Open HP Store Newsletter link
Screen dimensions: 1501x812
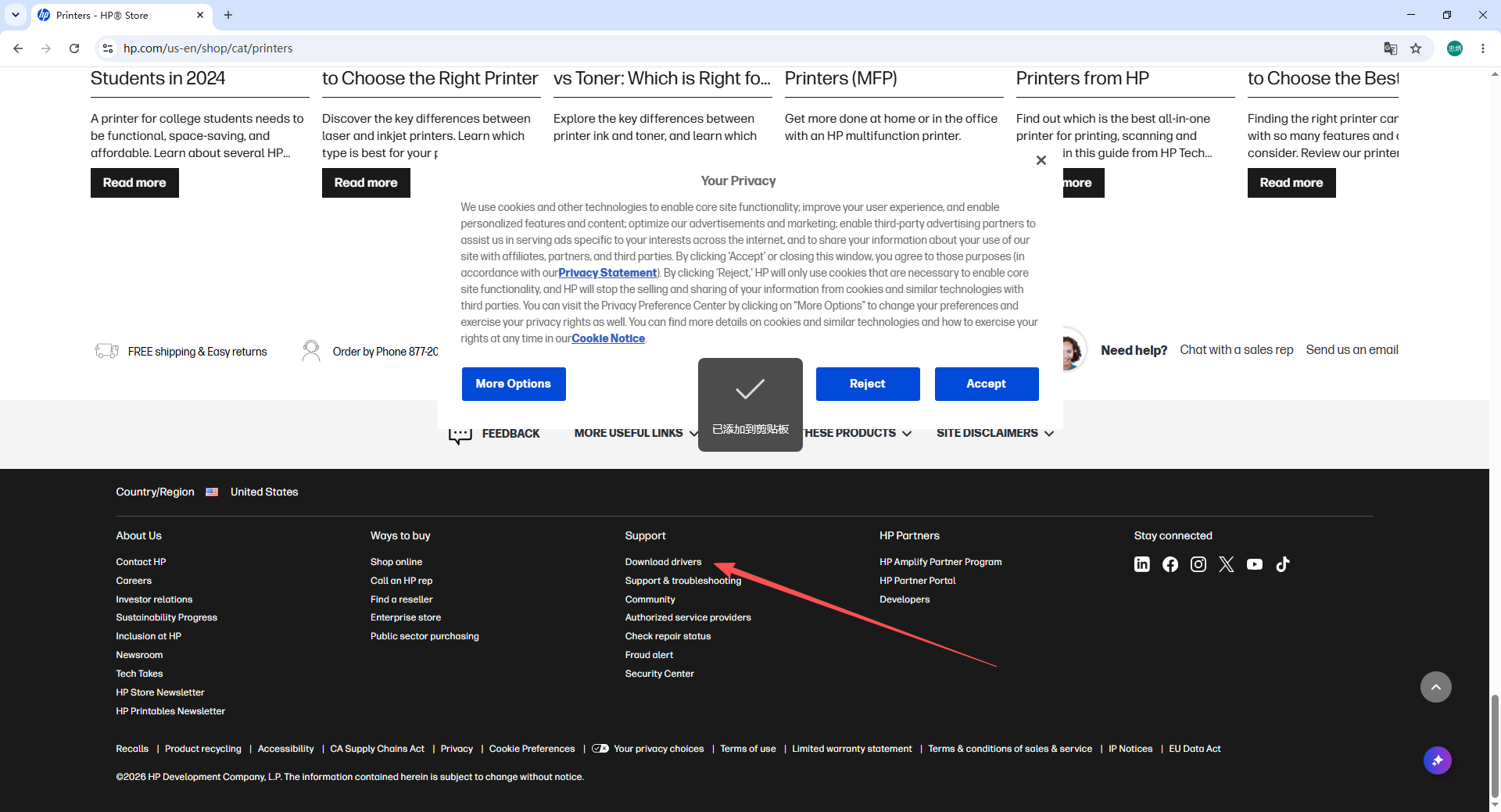160,692
